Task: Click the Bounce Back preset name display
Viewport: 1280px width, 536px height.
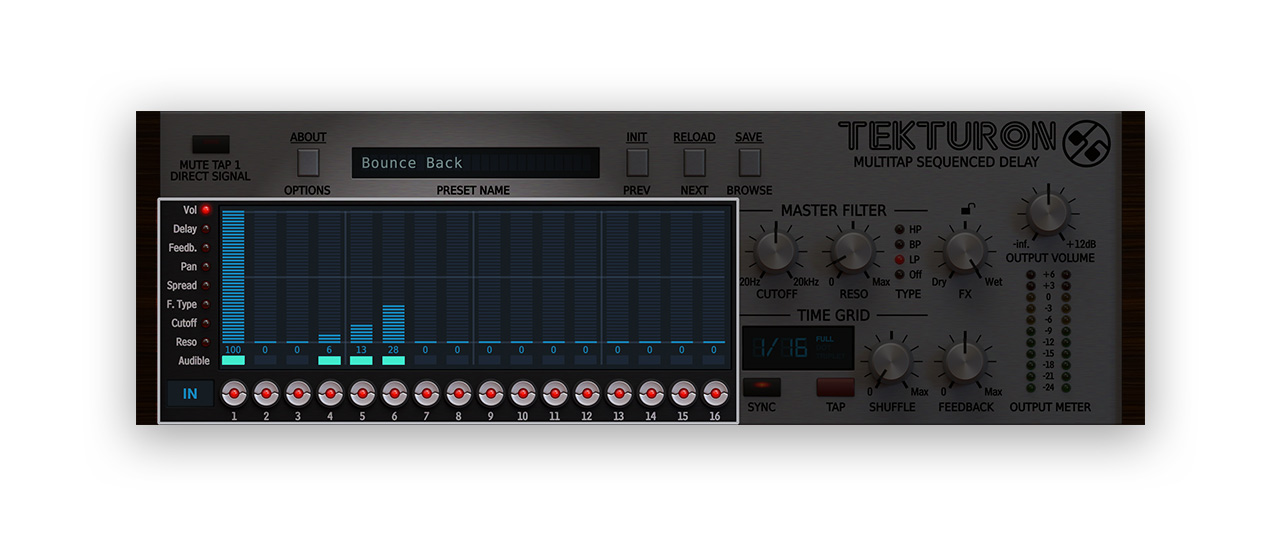Action: [x=476, y=163]
